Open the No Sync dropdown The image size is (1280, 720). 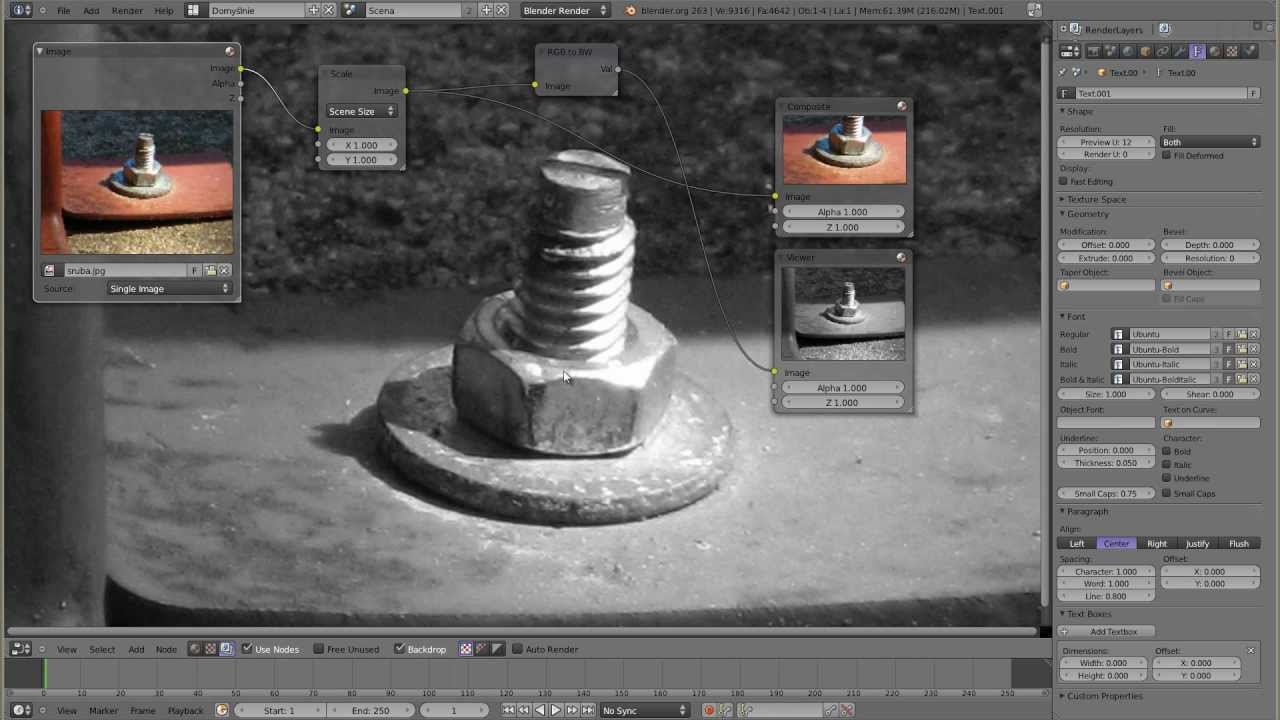645,710
